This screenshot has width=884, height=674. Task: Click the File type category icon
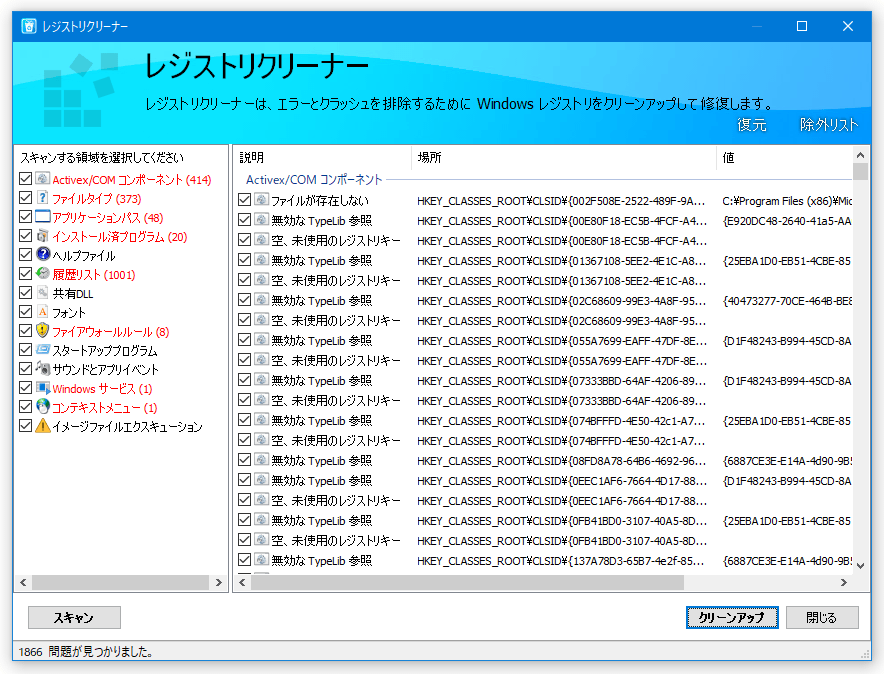point(43,198)
